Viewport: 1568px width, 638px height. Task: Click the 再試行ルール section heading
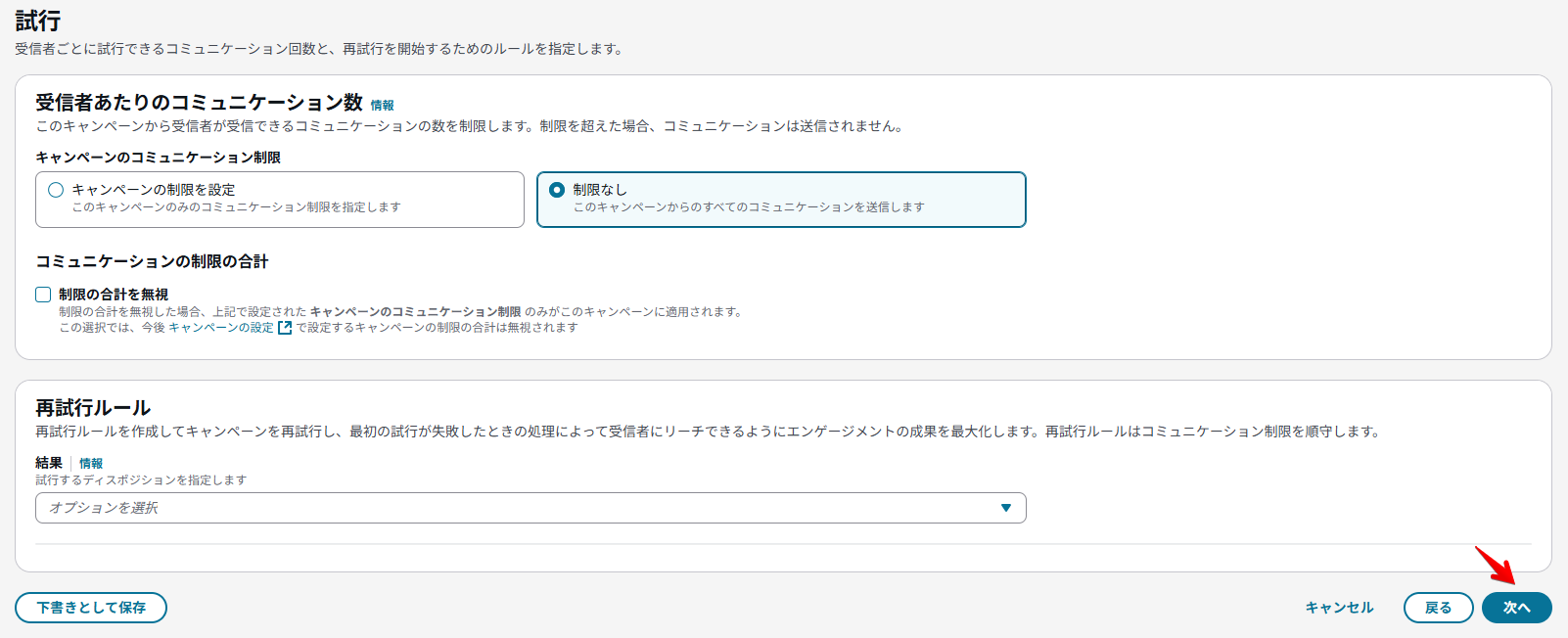pos(93,408)
